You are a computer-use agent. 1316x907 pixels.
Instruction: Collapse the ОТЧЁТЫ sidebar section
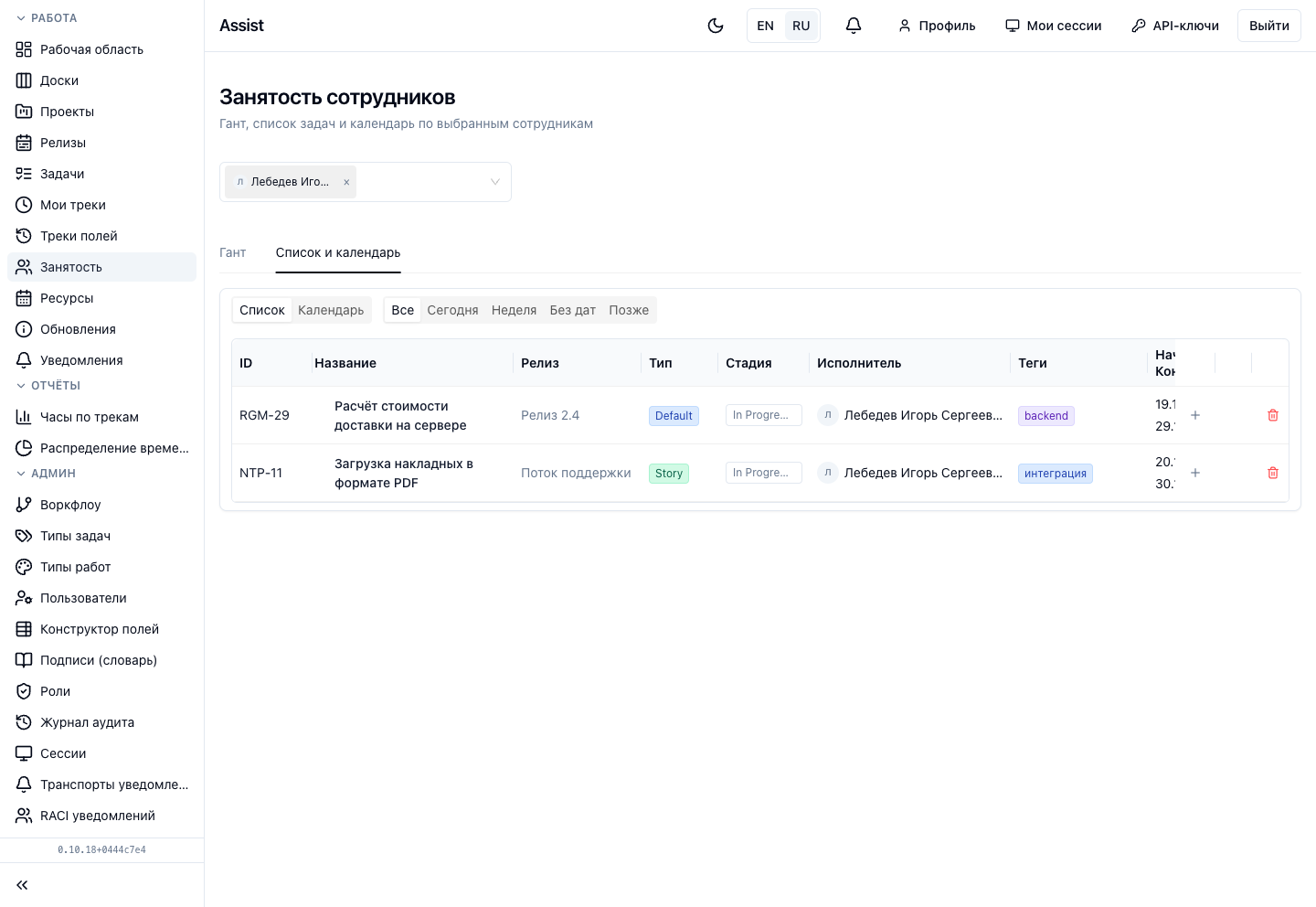48,386
